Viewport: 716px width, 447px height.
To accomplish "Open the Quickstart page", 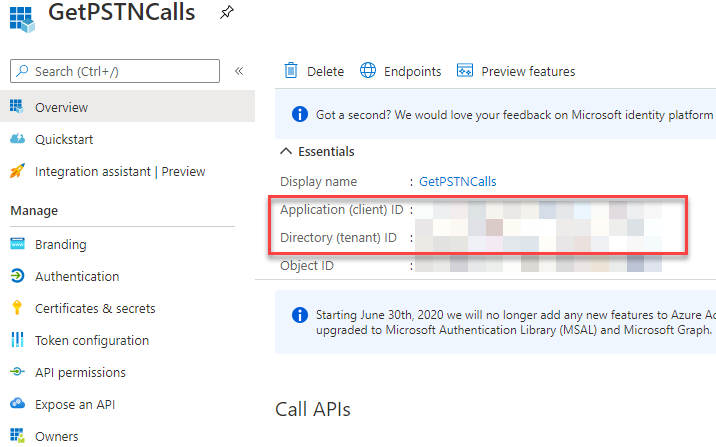I will click(x=64, y=139).
